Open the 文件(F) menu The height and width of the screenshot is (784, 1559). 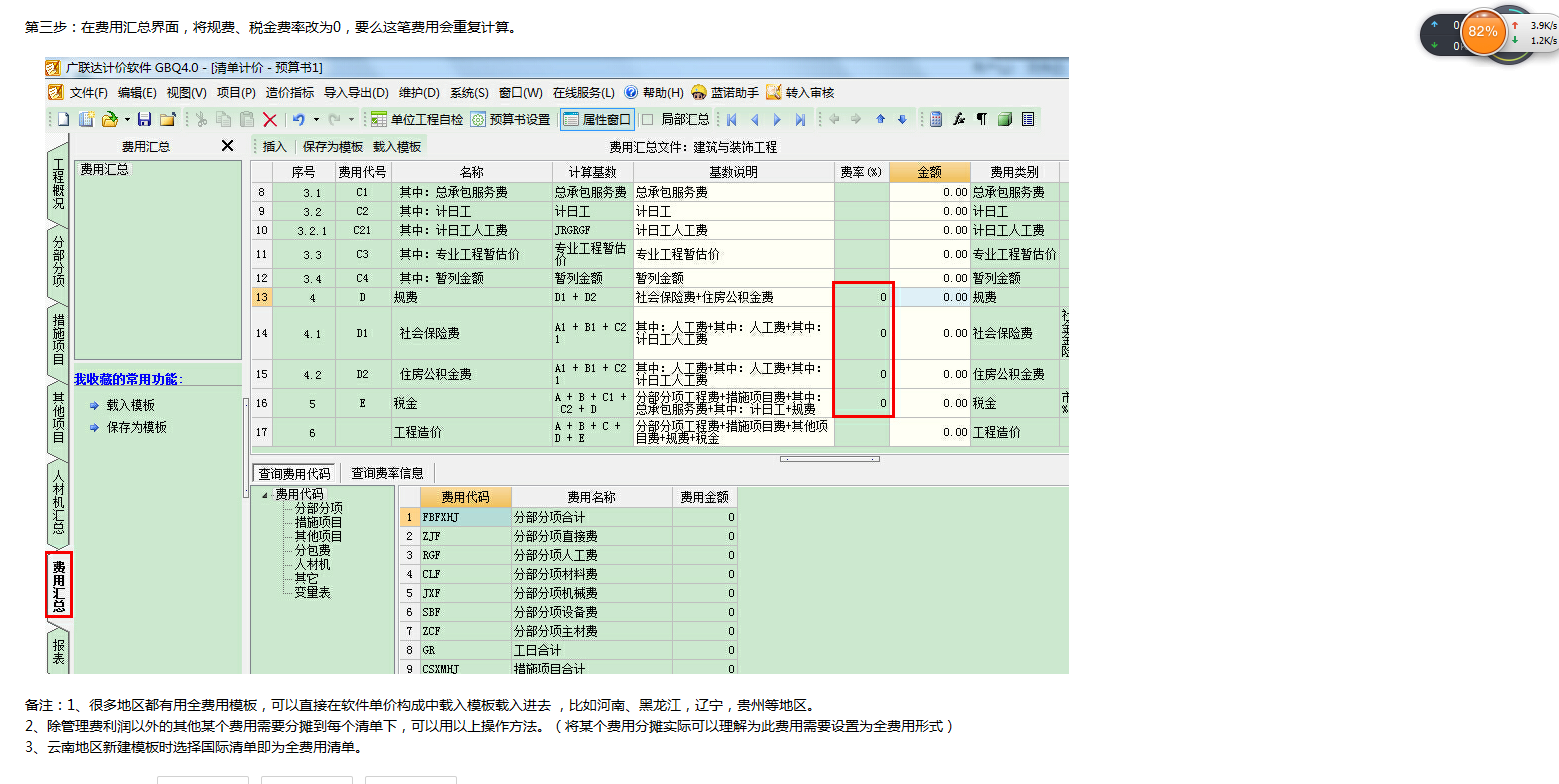88,93
